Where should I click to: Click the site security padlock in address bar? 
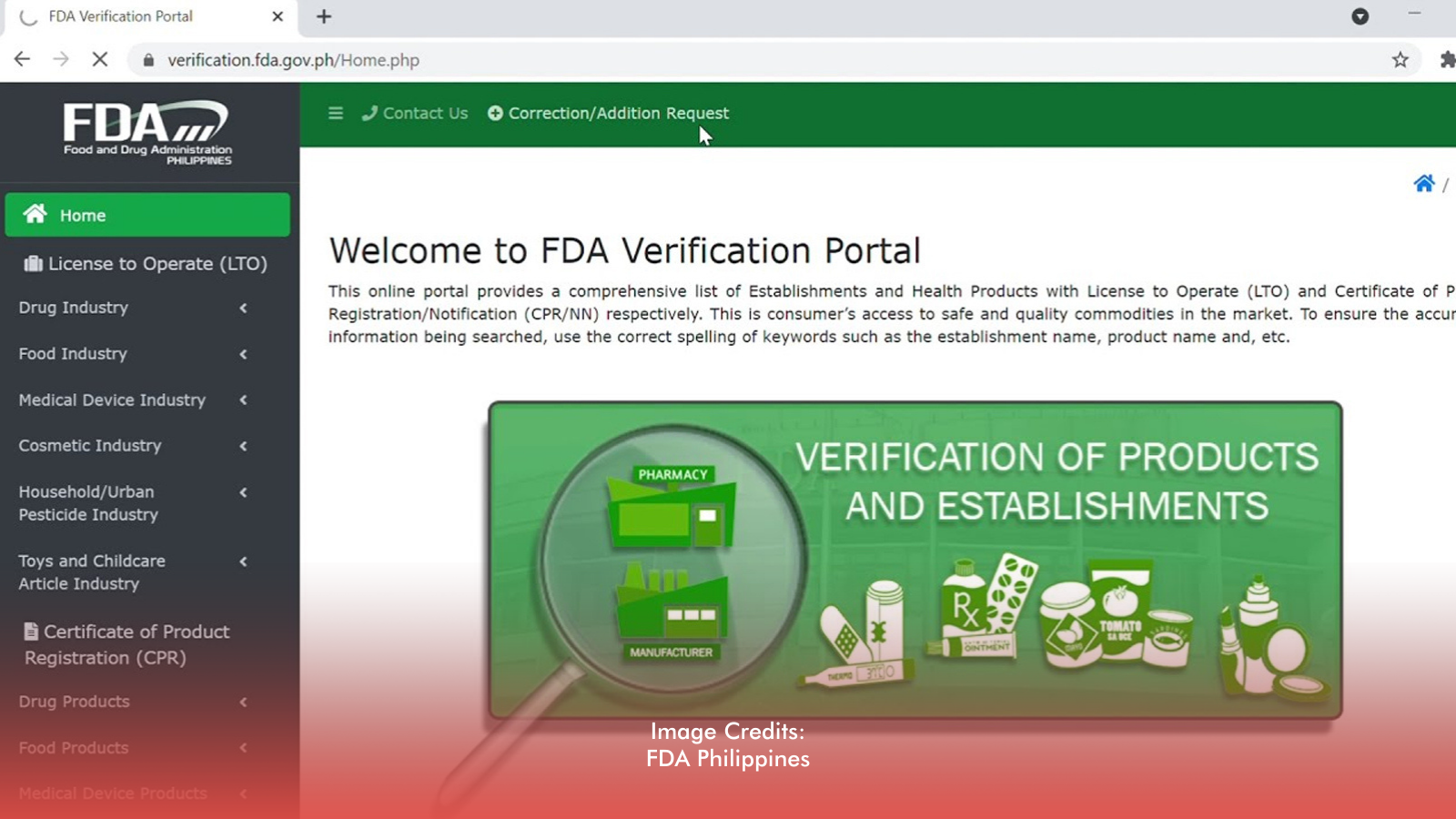[147, 60]
